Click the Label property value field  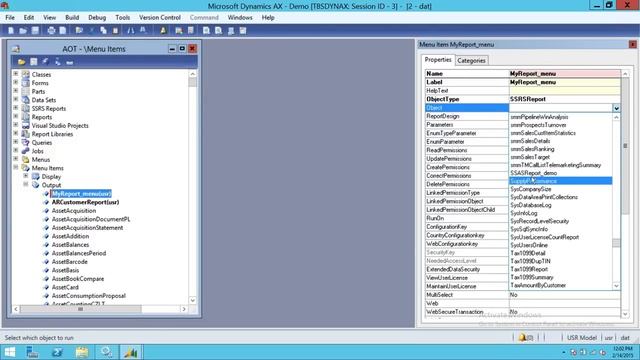tap(564, 82)
